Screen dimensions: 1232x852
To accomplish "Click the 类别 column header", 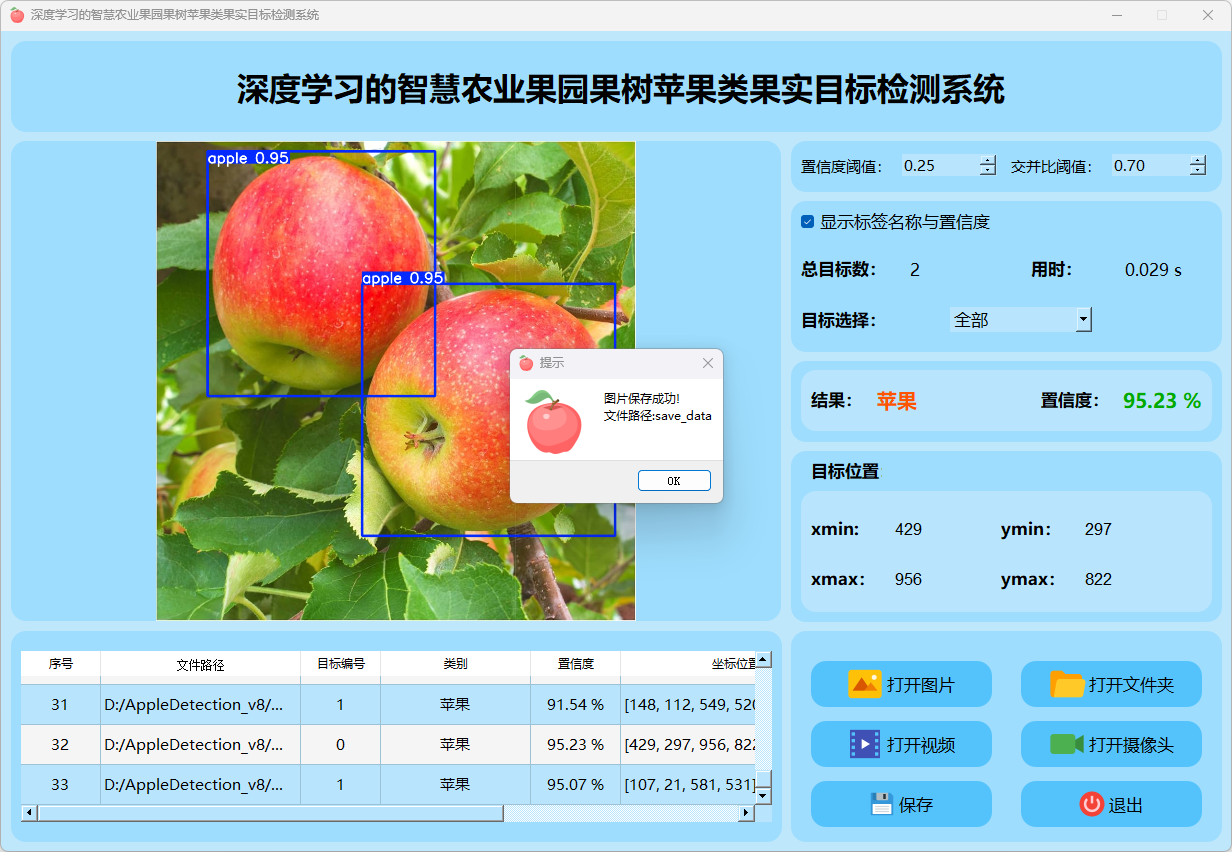I will click(x=455, y=664).
